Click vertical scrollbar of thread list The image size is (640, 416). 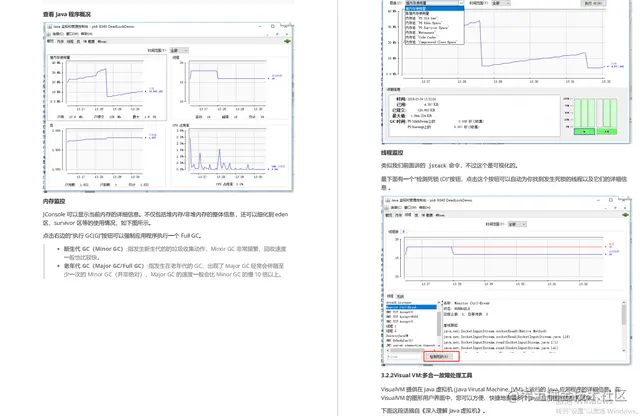439,324
